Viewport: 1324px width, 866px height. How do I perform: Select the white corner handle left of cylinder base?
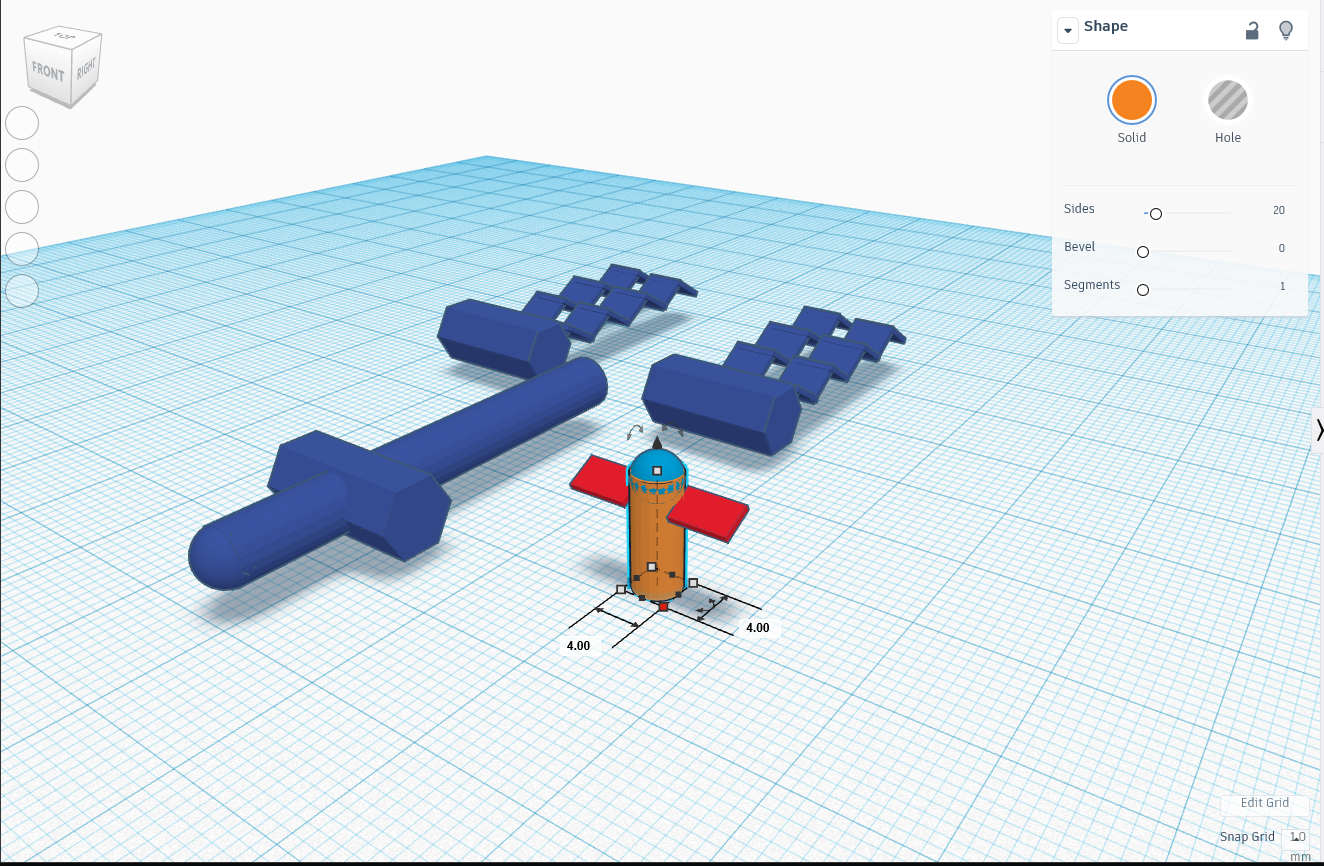coord(621,590)
